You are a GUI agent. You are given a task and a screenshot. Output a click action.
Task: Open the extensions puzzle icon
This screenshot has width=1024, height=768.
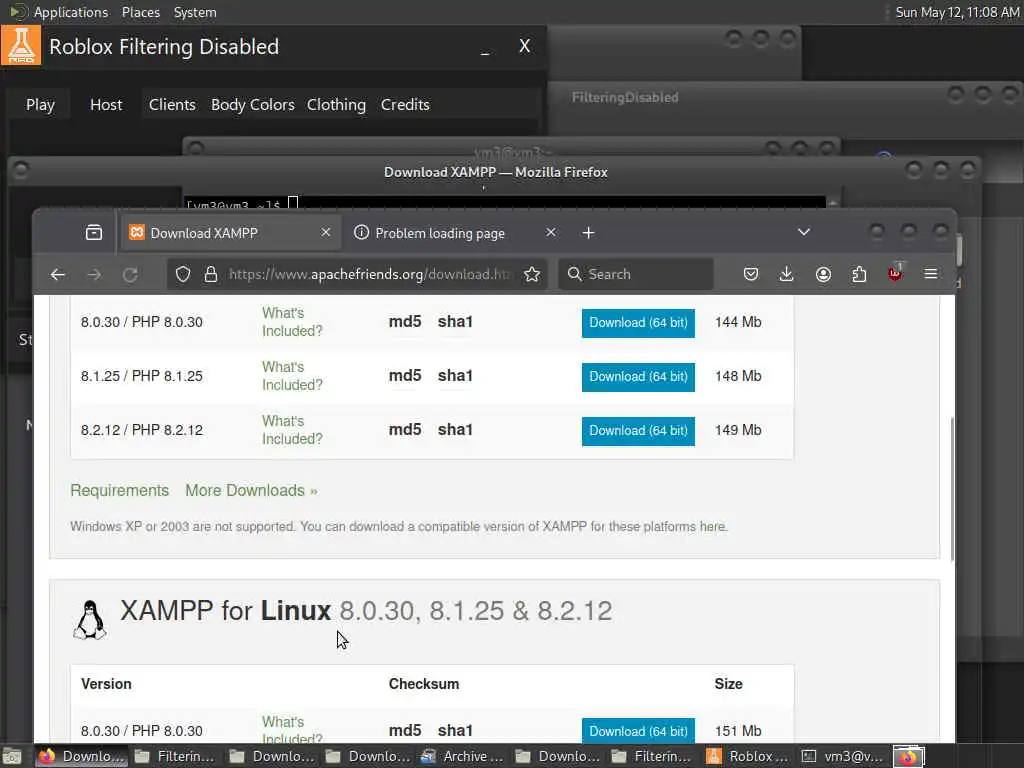coord(859,274)
